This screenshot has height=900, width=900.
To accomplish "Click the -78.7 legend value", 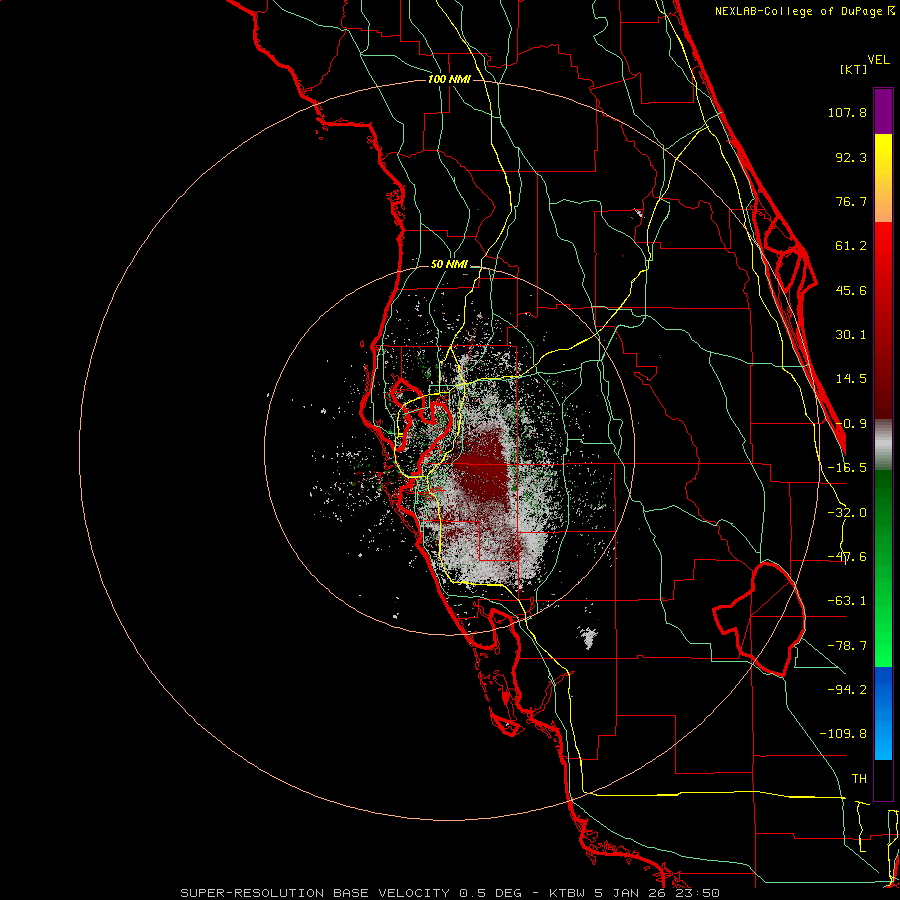I will (x=847, y=646).
